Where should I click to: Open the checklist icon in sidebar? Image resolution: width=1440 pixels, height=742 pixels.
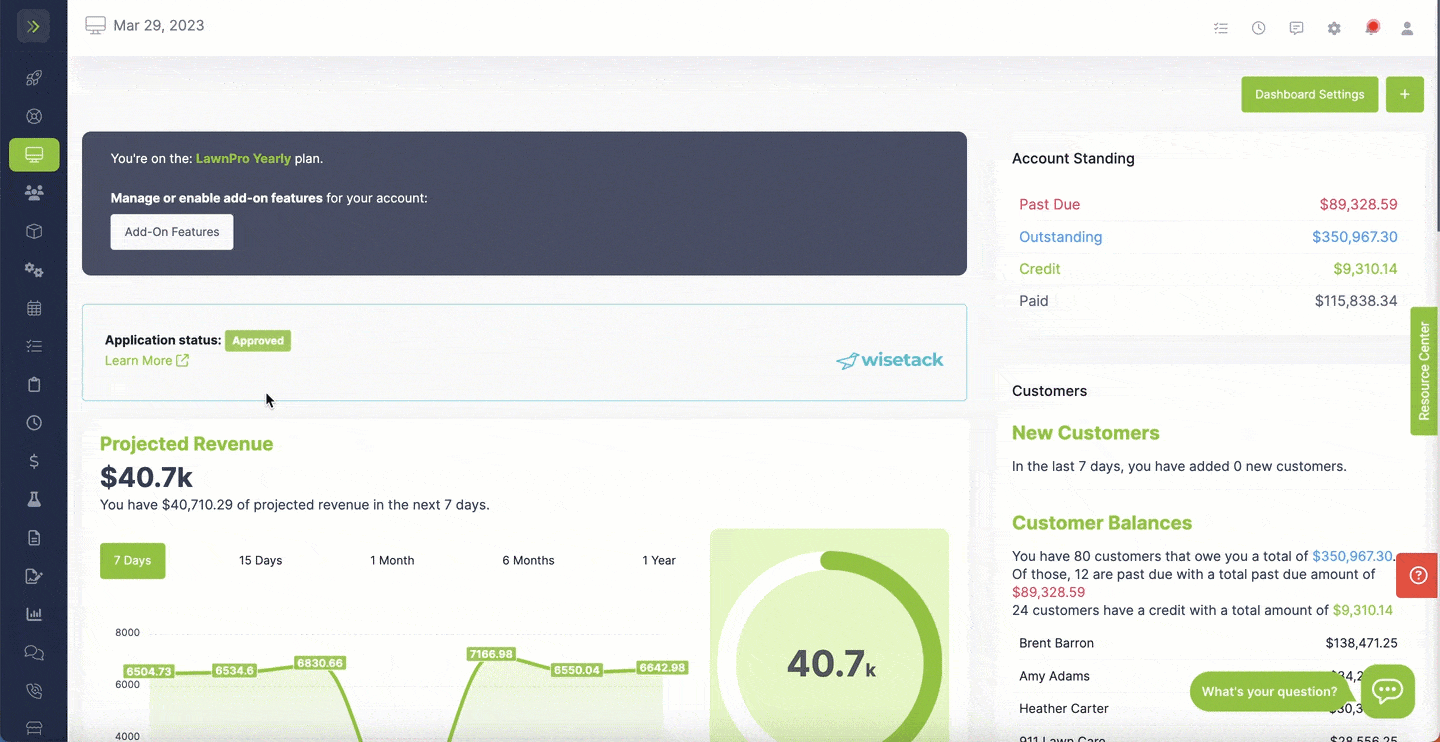click(x=34, y=346)
